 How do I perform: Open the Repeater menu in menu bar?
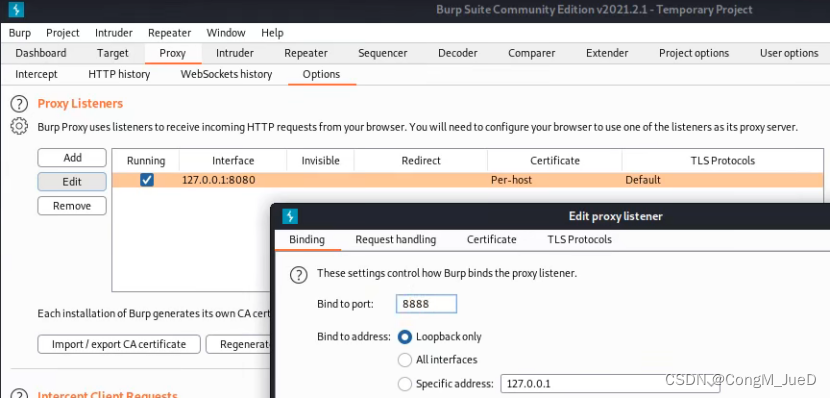click(x=169, y=33)
